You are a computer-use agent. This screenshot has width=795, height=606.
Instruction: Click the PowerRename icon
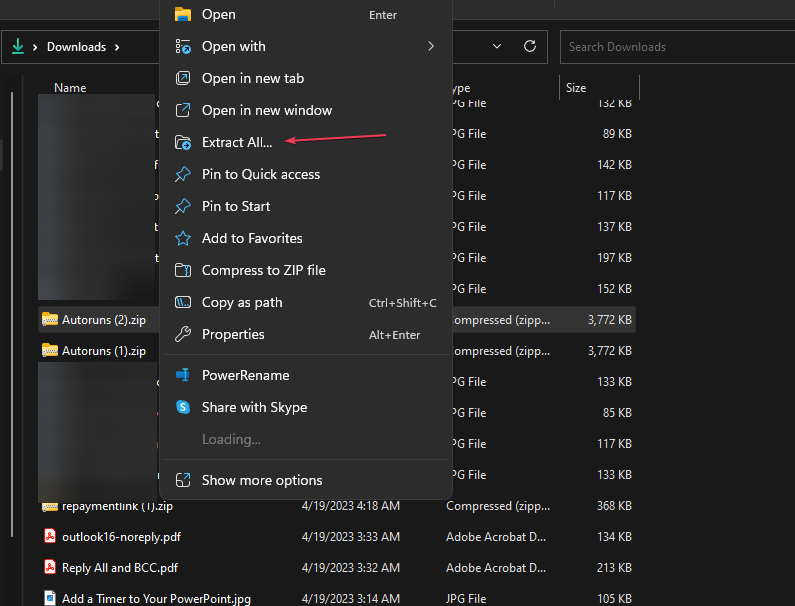pyautogui.click(x=183, y=375)
